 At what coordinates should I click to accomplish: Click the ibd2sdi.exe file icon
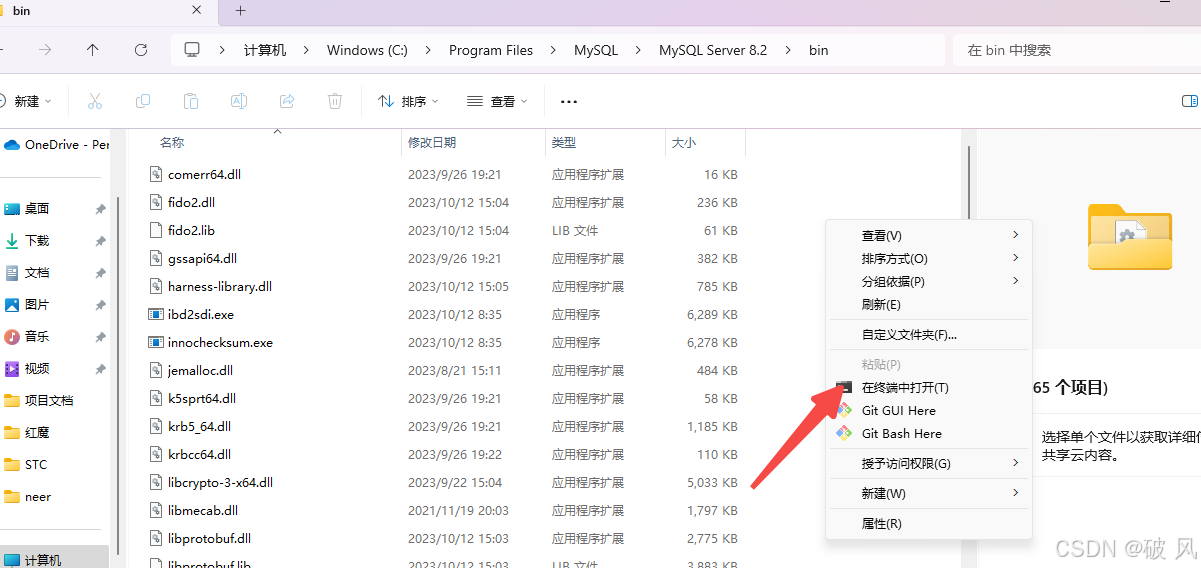pyautogui.click(x=155, y=314)
